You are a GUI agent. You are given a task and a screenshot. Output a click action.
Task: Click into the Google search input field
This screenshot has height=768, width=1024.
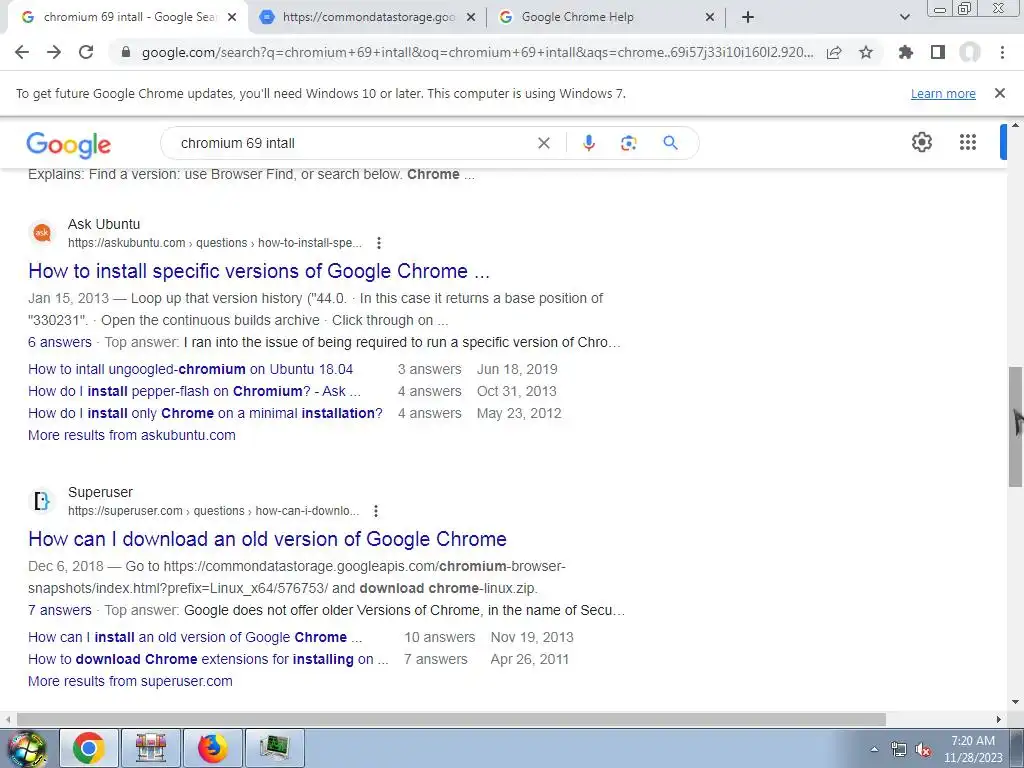(353, 143)
